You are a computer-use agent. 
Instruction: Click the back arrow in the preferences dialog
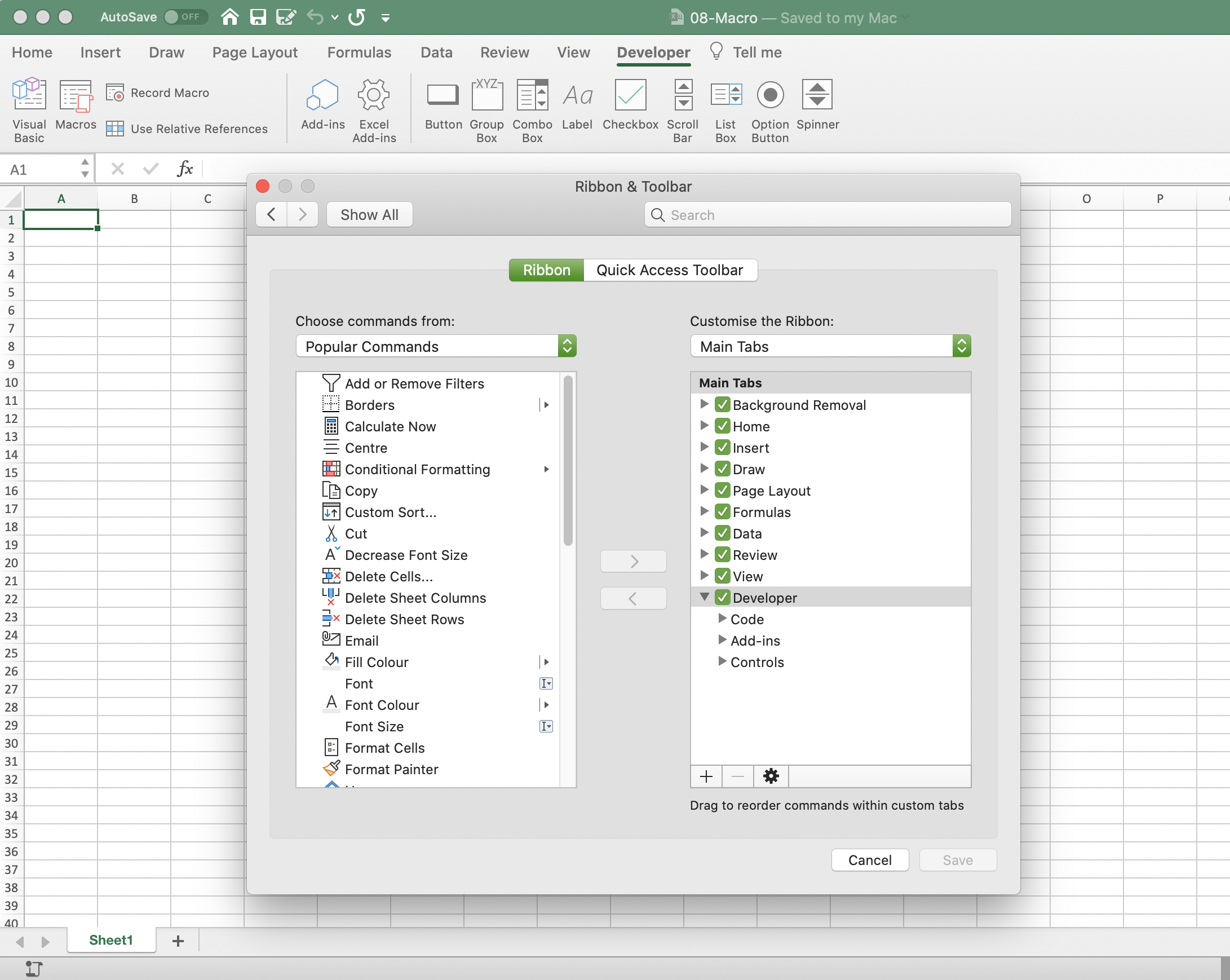pyautogui.click(x=272, y=215)
